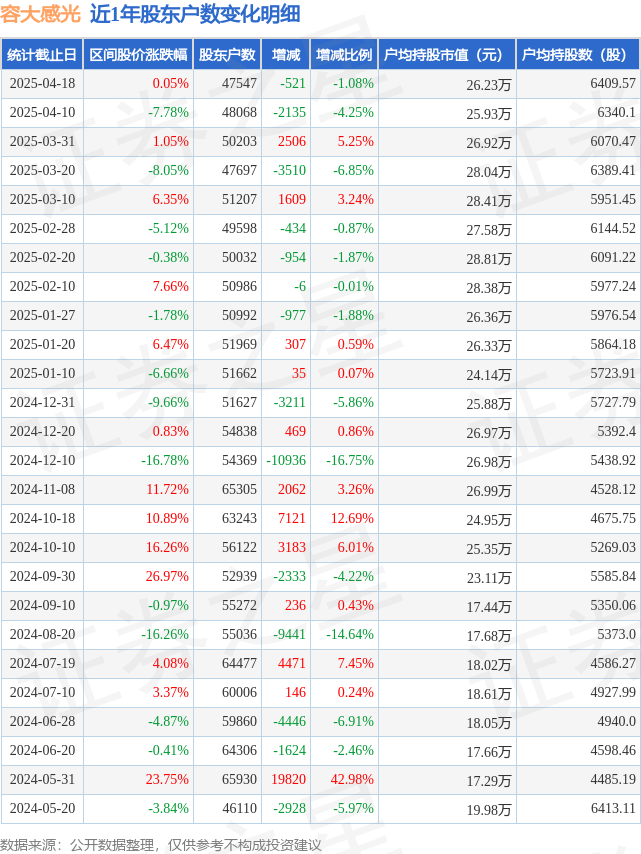Click shareholder count 65930 cell
The height and width of the screenshot is (854, 641).
239,779
